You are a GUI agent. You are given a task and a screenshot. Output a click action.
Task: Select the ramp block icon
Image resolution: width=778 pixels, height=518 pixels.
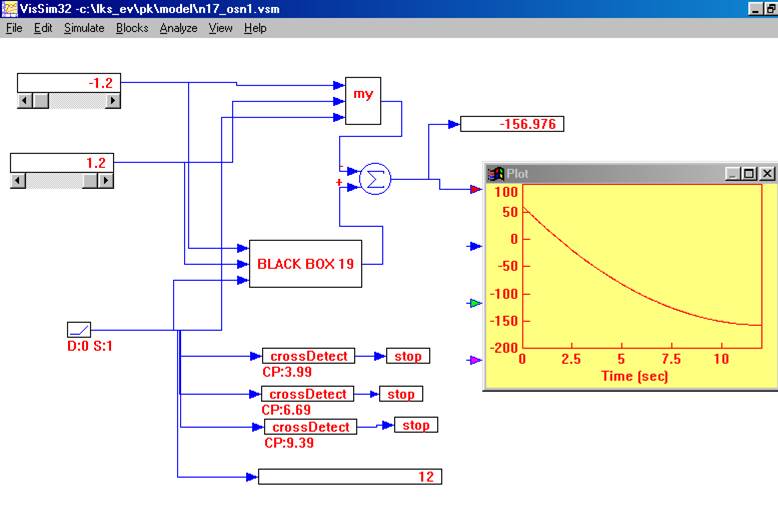(x=79, y=329)
